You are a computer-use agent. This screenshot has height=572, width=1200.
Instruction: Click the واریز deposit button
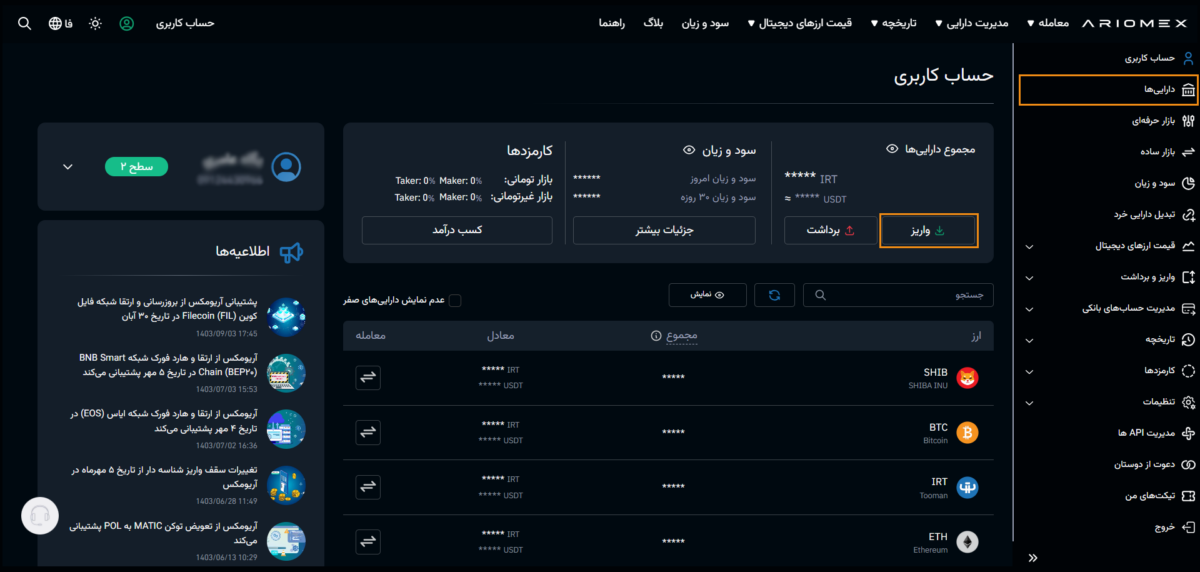click(x=927, y=230)
